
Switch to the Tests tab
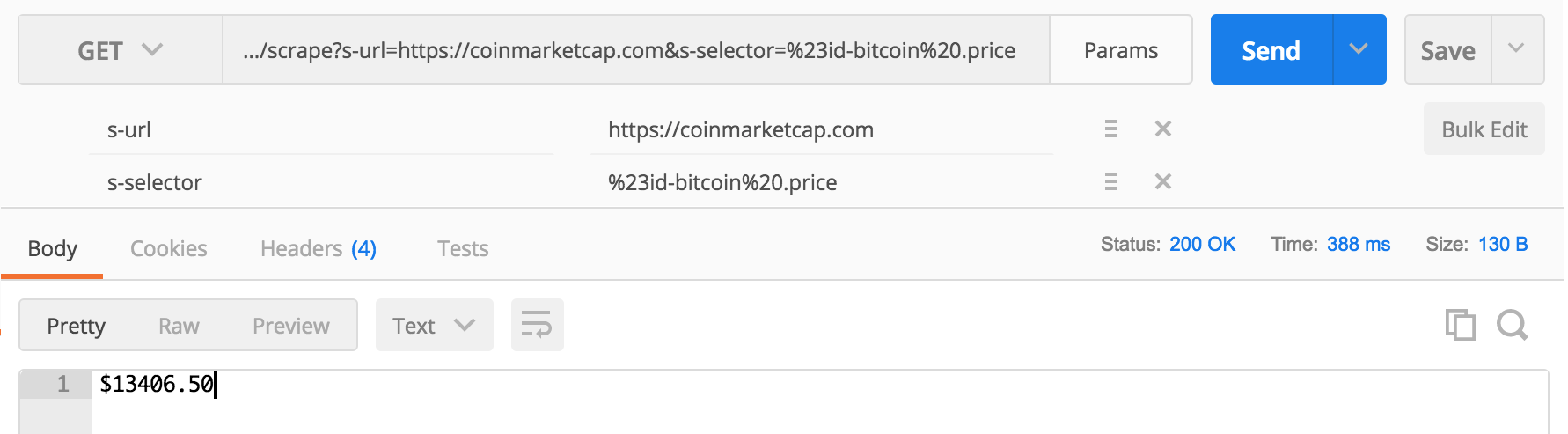pos(463,249)
